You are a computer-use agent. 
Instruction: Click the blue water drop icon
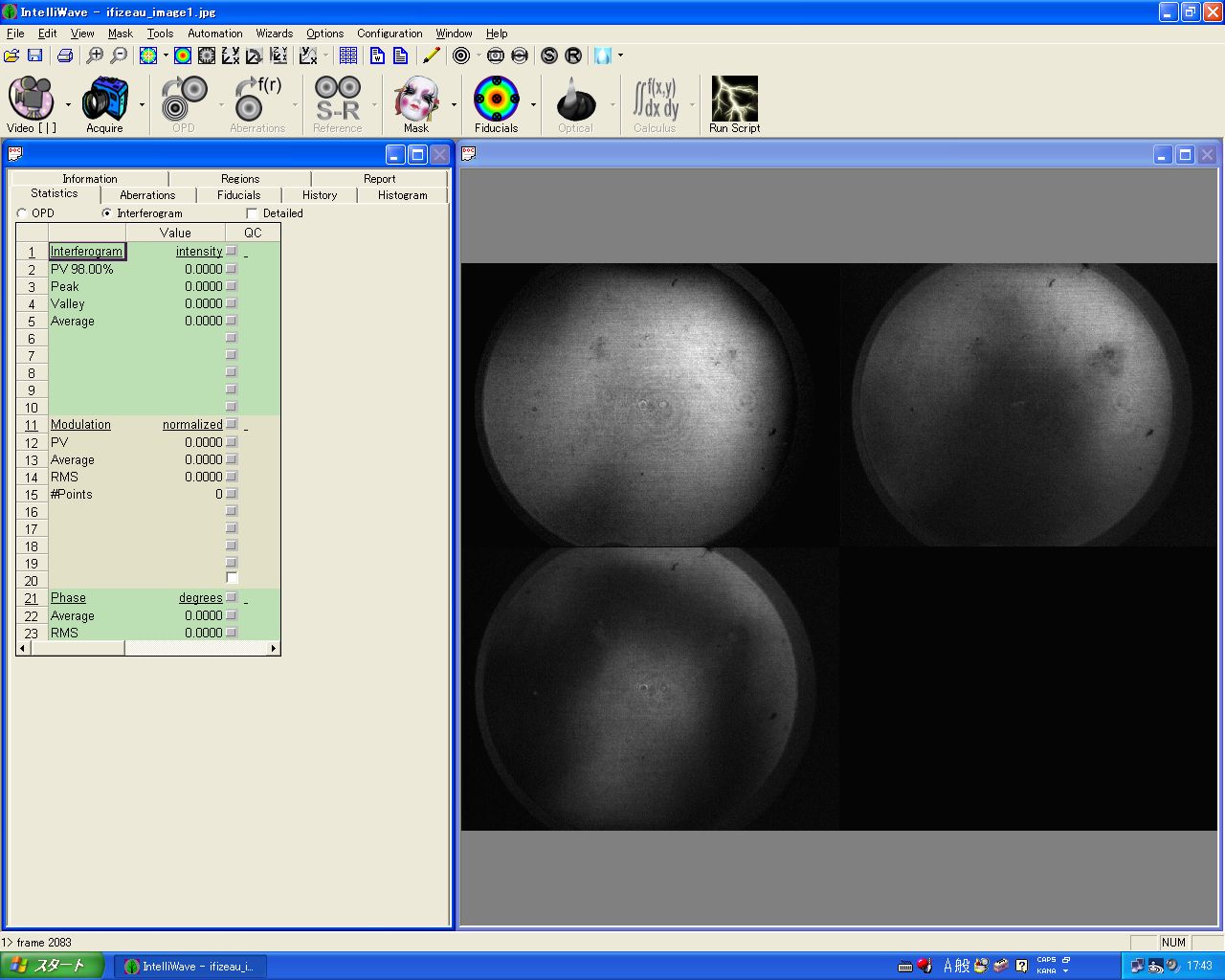tap(603, 56)
